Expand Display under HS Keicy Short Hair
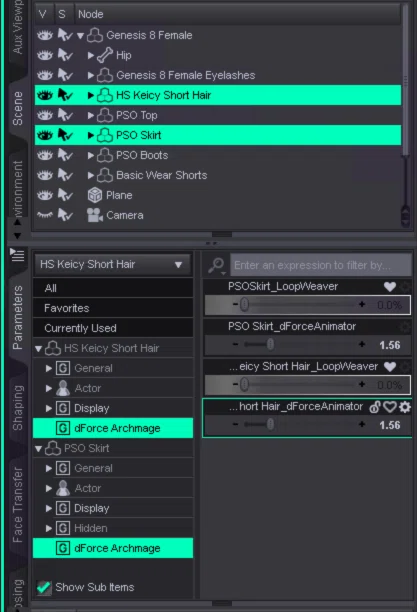Screen dimensions: 417x612 [48, 409]
